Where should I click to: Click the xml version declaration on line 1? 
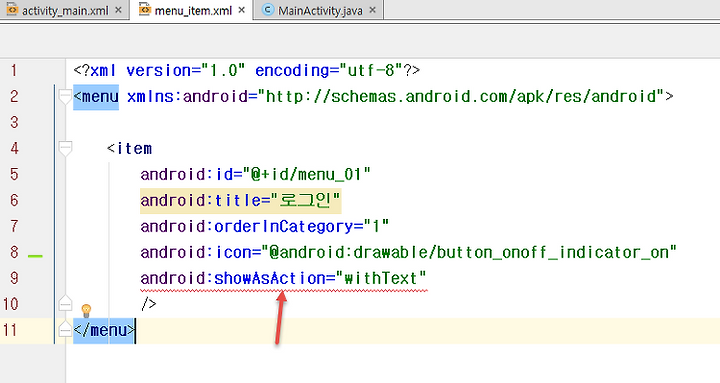click(x=247, y=71)
